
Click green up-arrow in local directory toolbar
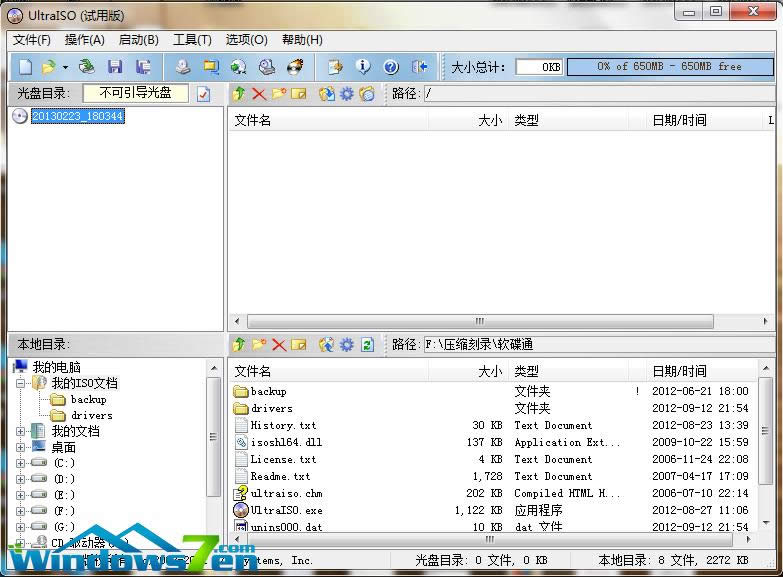pyautogui.click(x=239, y=345)
